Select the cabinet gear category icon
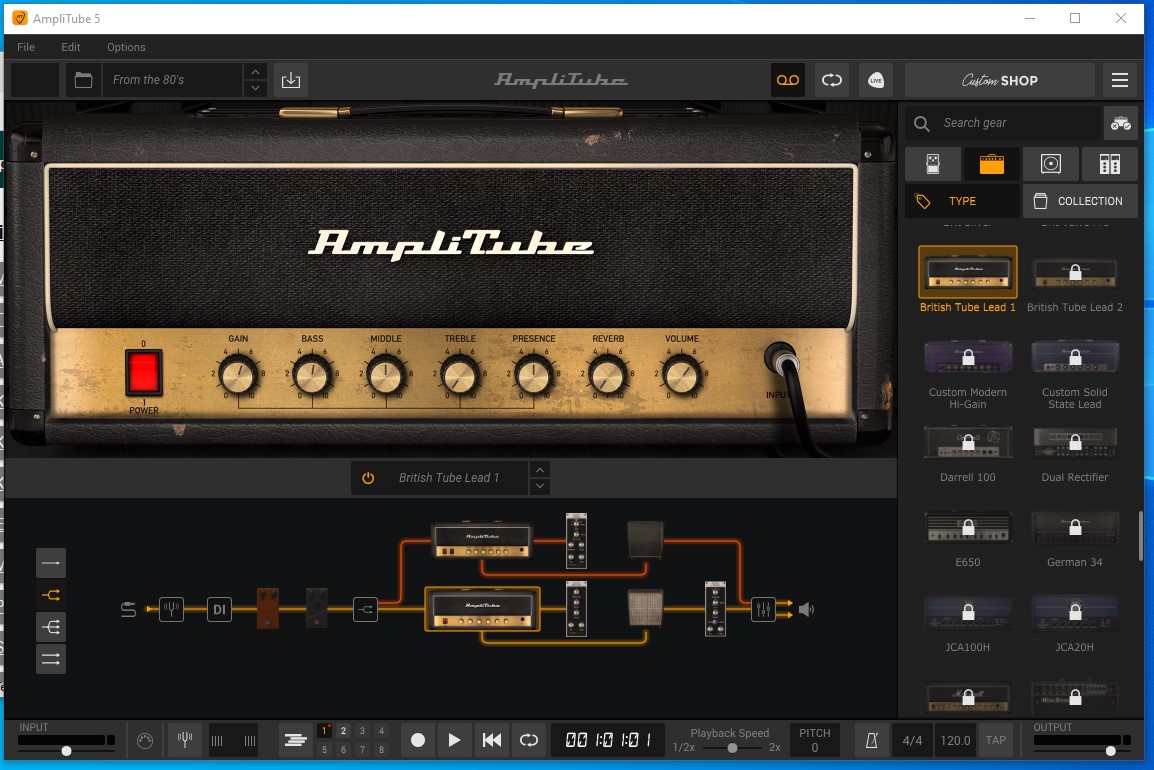 [x=1050, y=164]
